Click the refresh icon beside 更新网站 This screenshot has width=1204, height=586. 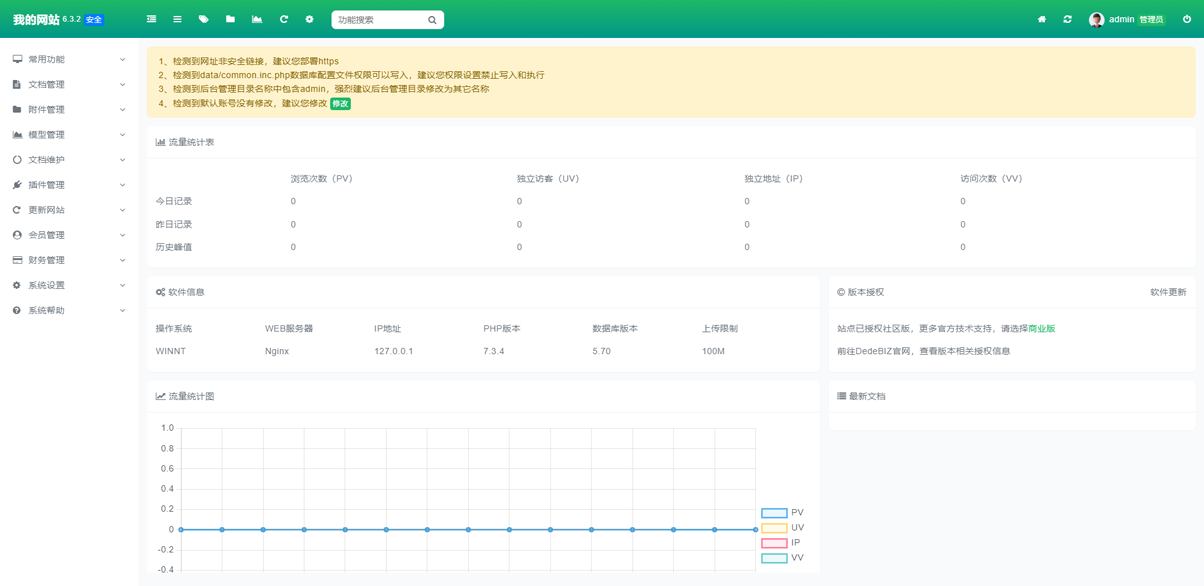pyautogui.click(x=17, y=210)
